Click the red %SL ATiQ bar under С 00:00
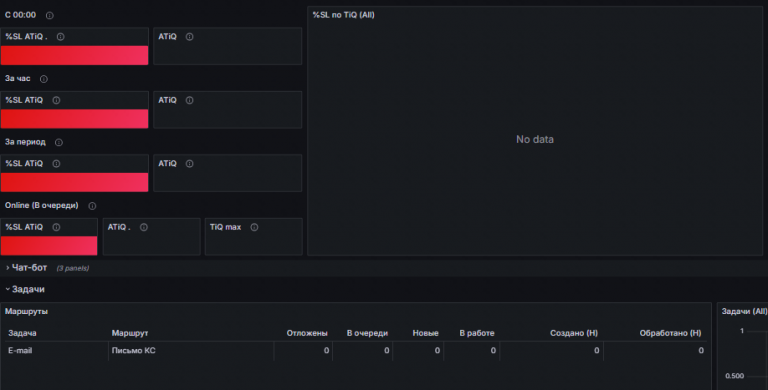This screenshot has width=768, height=390. click(74, 55)
